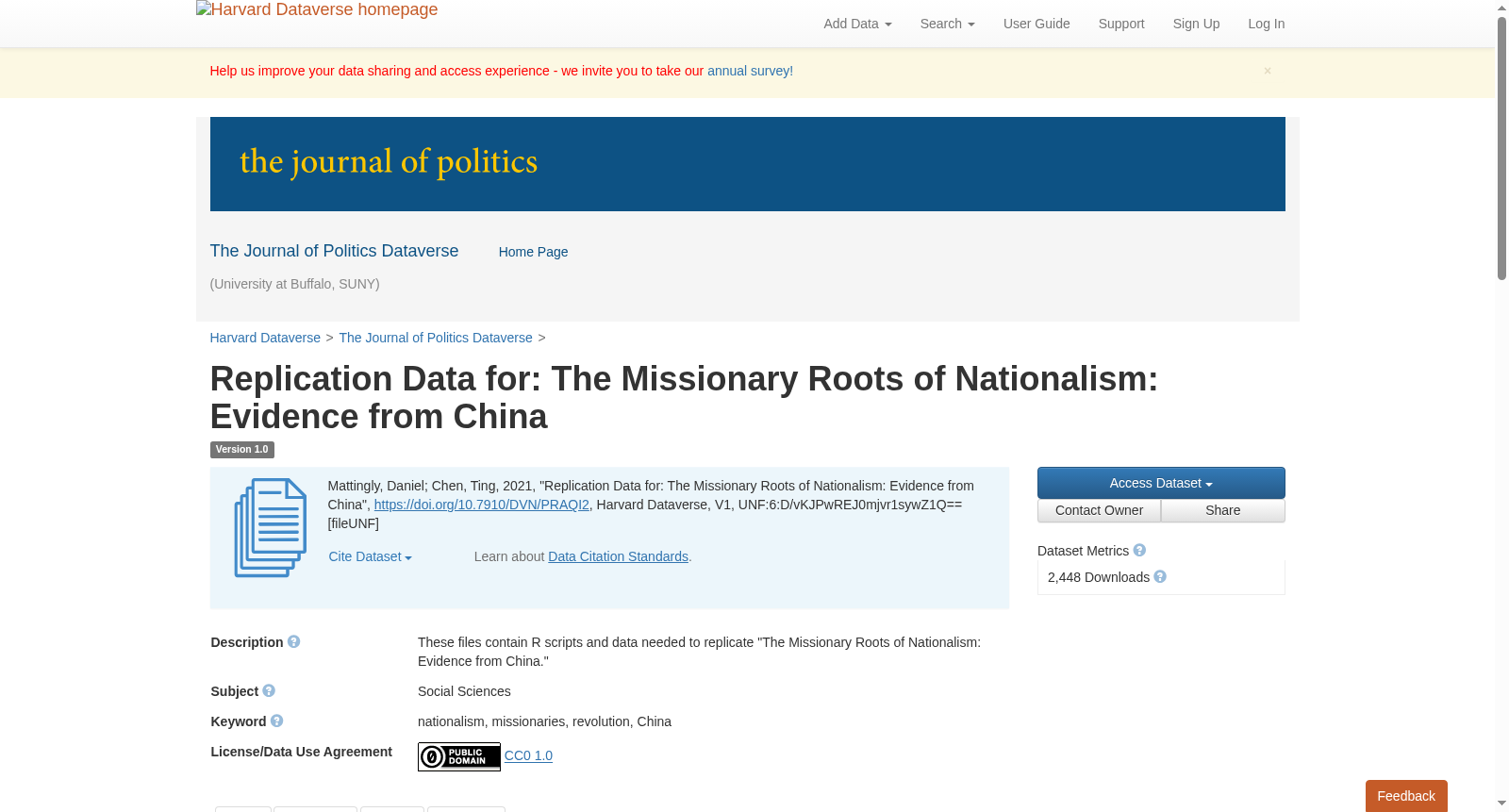Click Log In in navbar
The image size is (1509, 812).
1266,24
